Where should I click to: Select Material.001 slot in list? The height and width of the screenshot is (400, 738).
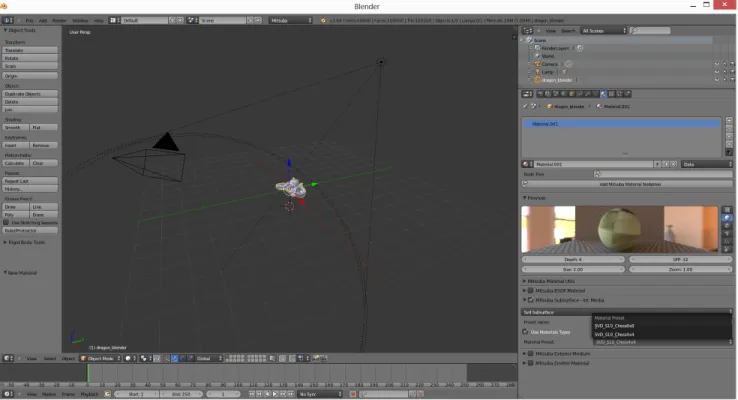tap(622, 124)
